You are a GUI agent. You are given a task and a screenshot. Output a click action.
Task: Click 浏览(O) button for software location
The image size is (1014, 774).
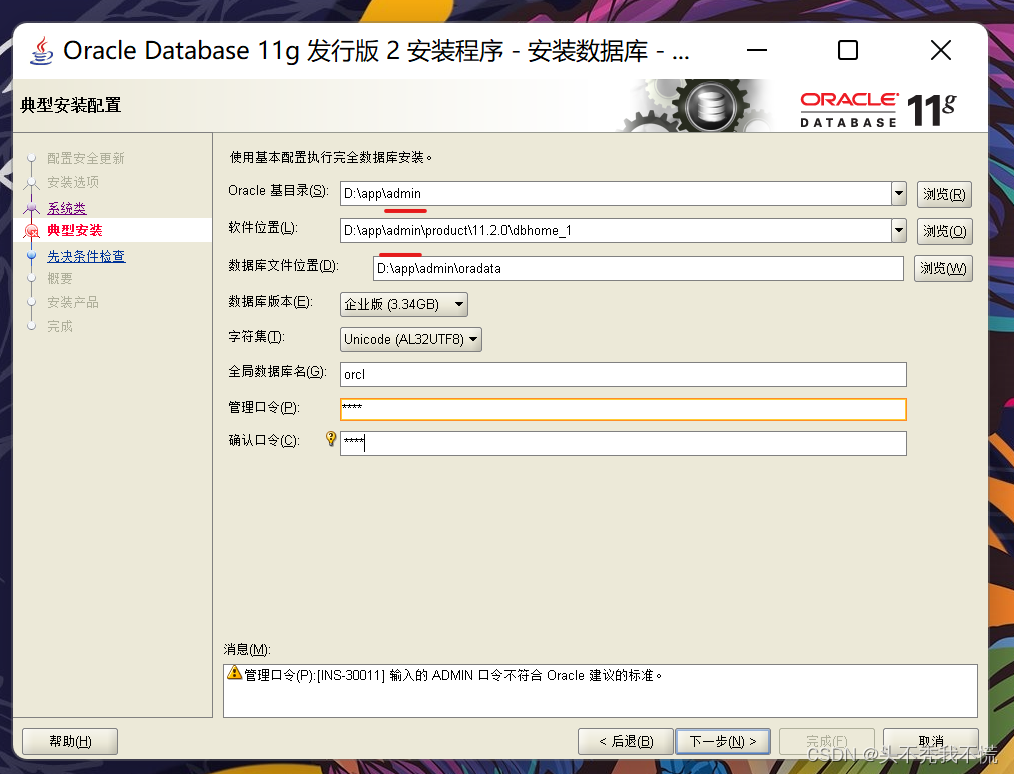pyautogui.click(x=944, y=231)
